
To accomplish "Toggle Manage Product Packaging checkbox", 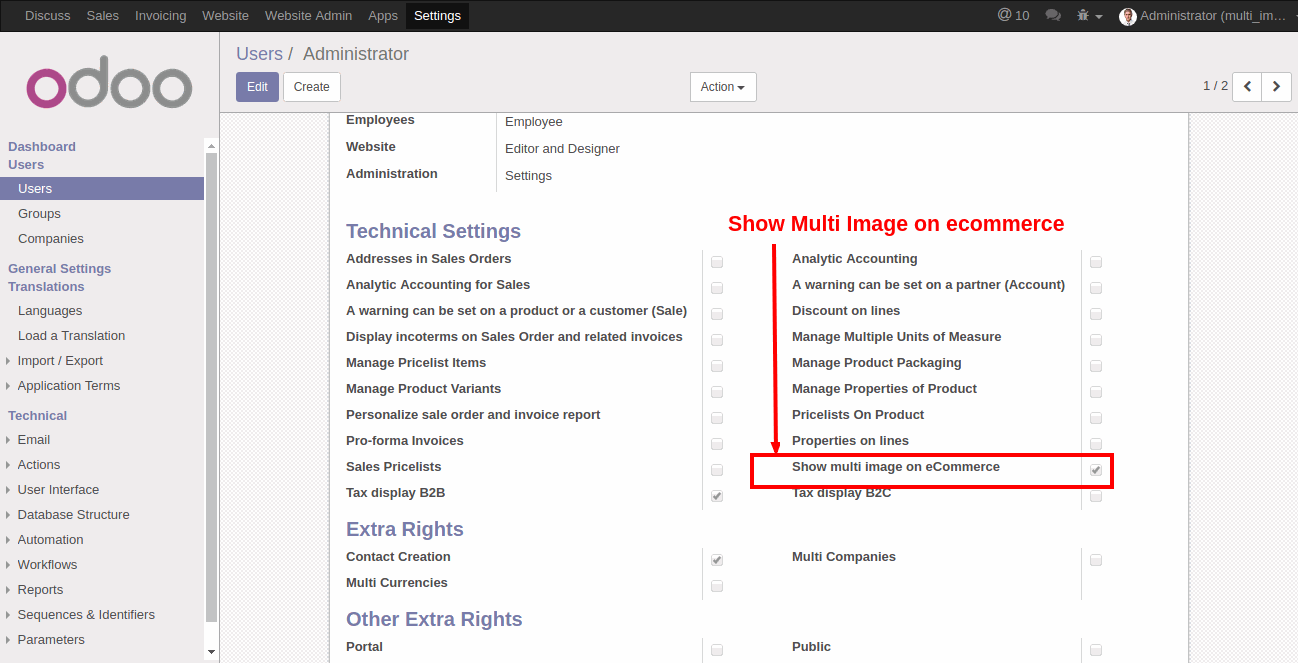I will pos(1096,366).
